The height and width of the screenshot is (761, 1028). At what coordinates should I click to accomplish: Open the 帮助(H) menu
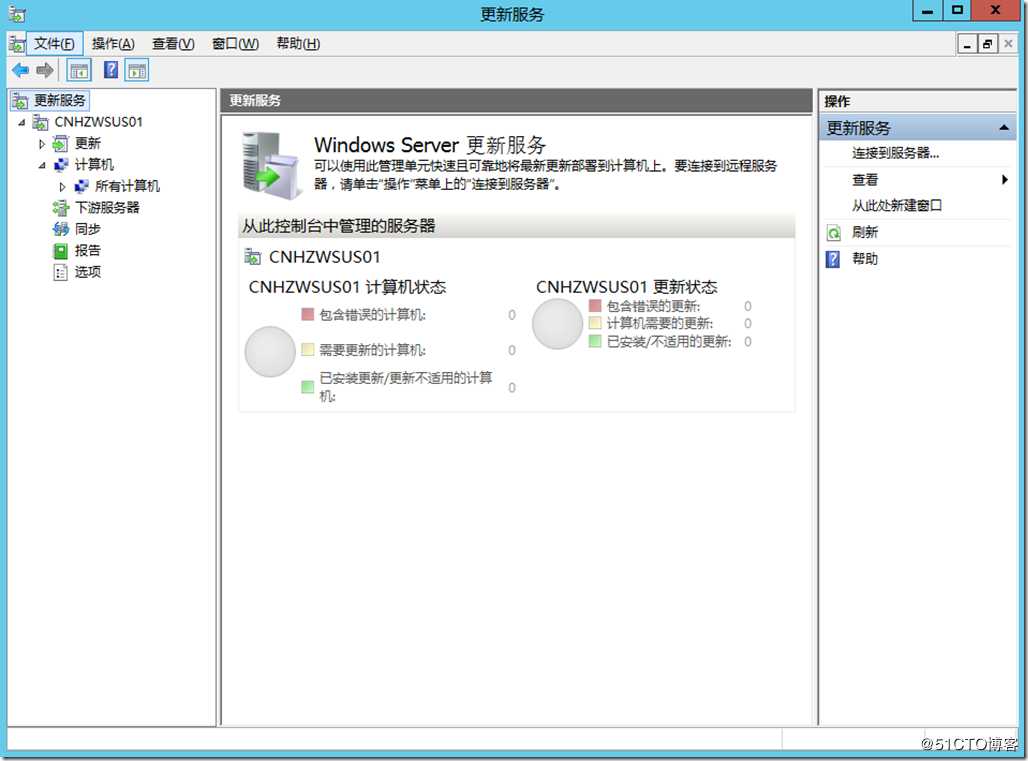click(298, 44)
